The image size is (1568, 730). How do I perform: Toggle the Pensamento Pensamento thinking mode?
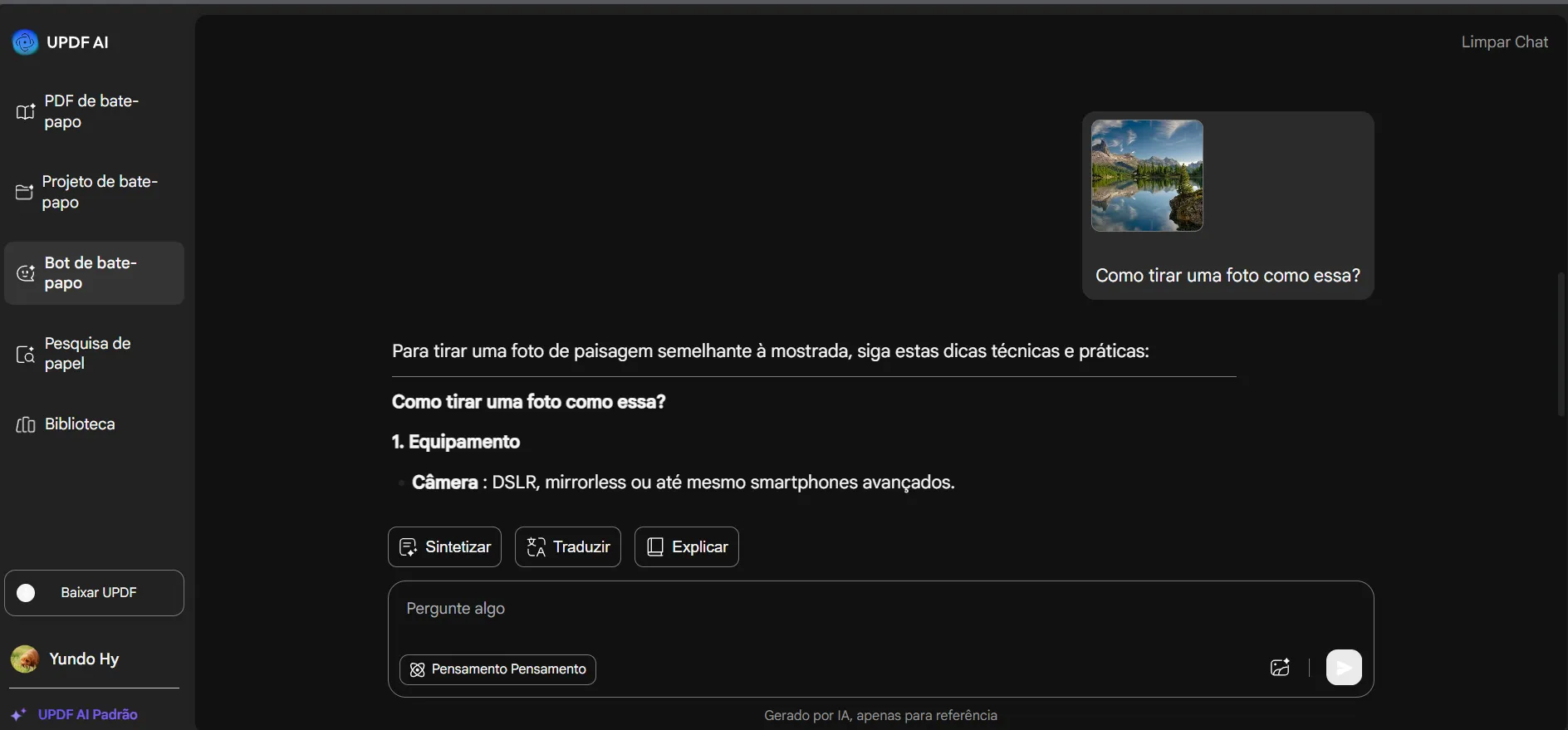(497, 669)
